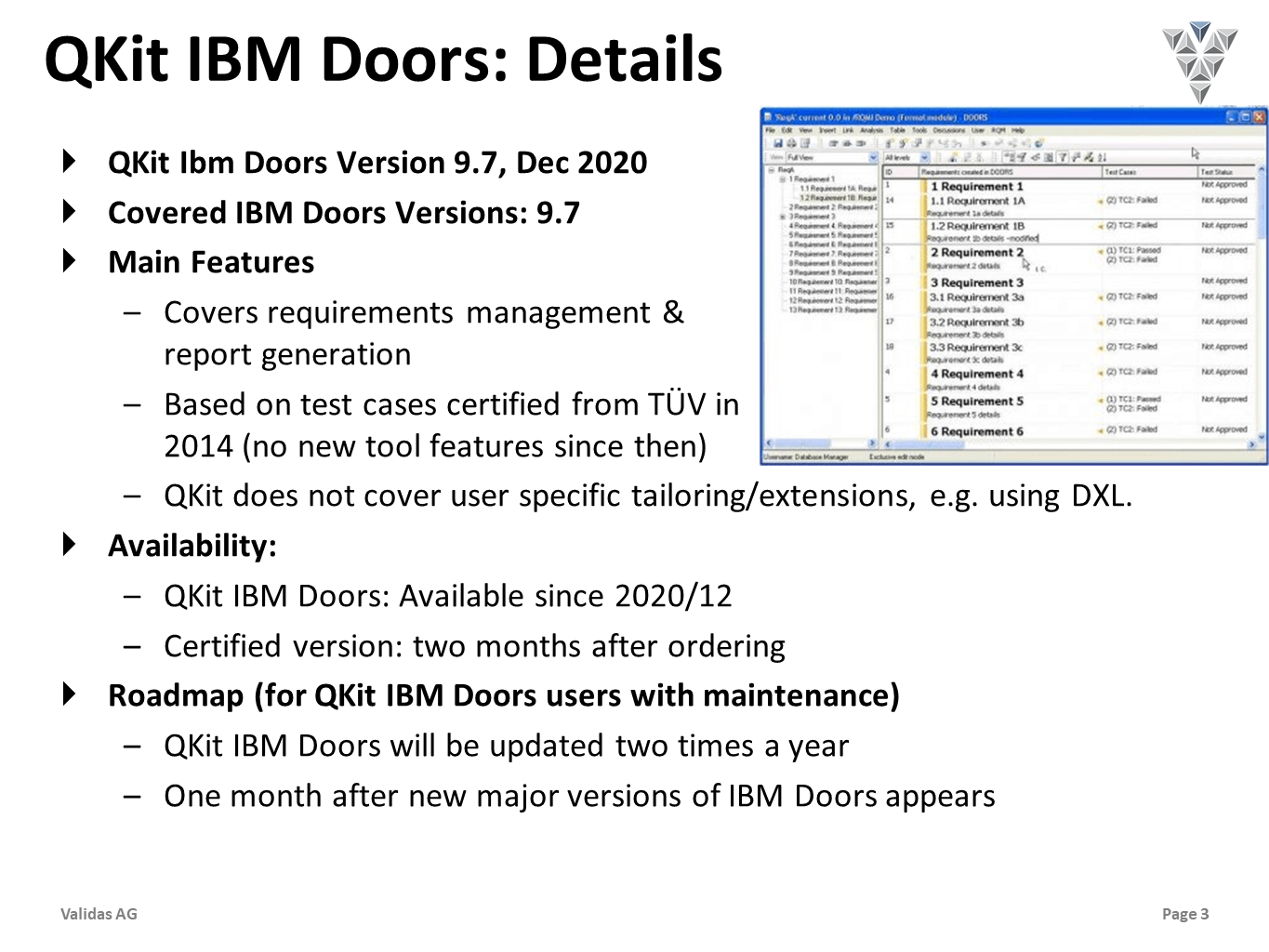Open the RQM menu in DOORS
This screenshot has width=1269, height=952.
pos(998,130)
